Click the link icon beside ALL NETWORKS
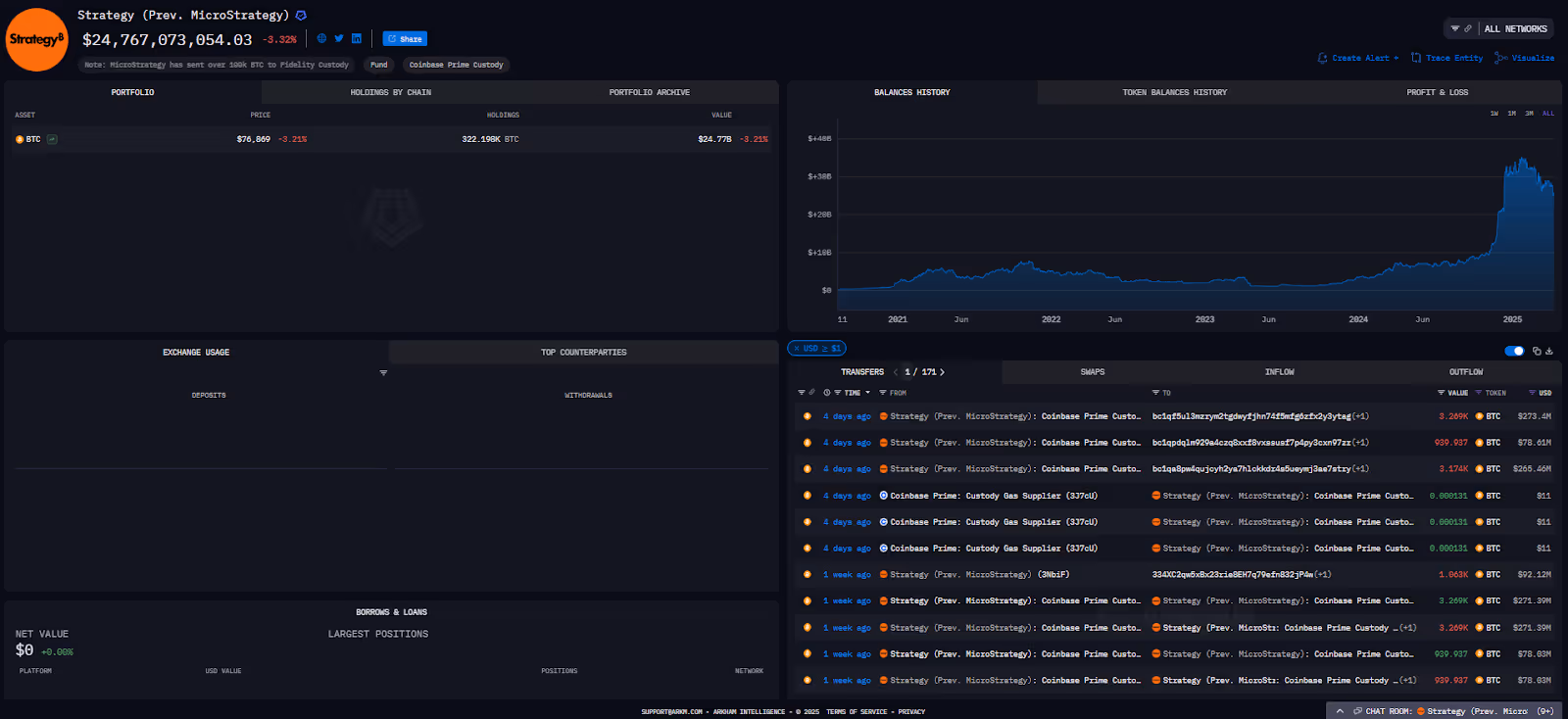 (x=1468, y=28)
